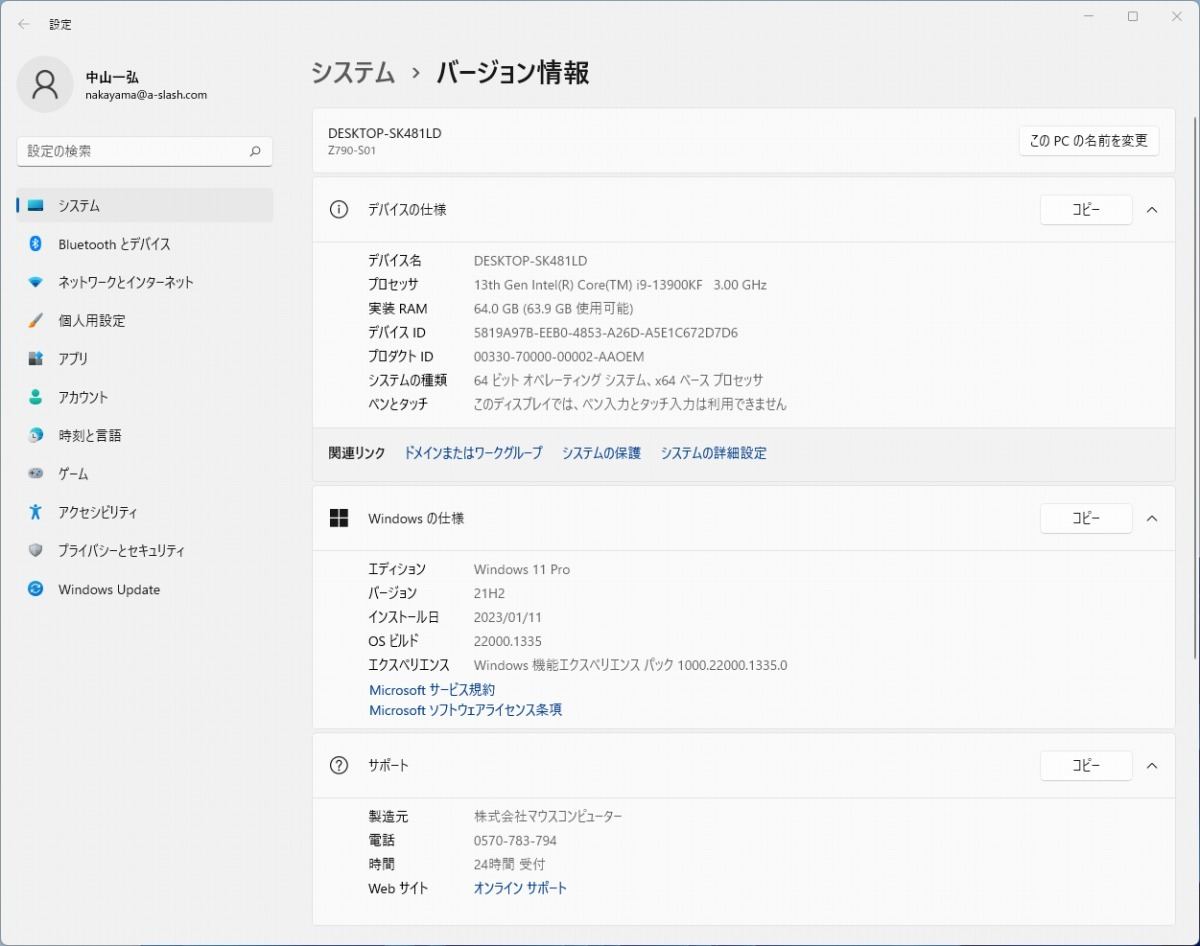Viewport: 1200px width, 946px height.
Task: Focus the 設定の検索 search box
Action: click(x=145, y=151)
